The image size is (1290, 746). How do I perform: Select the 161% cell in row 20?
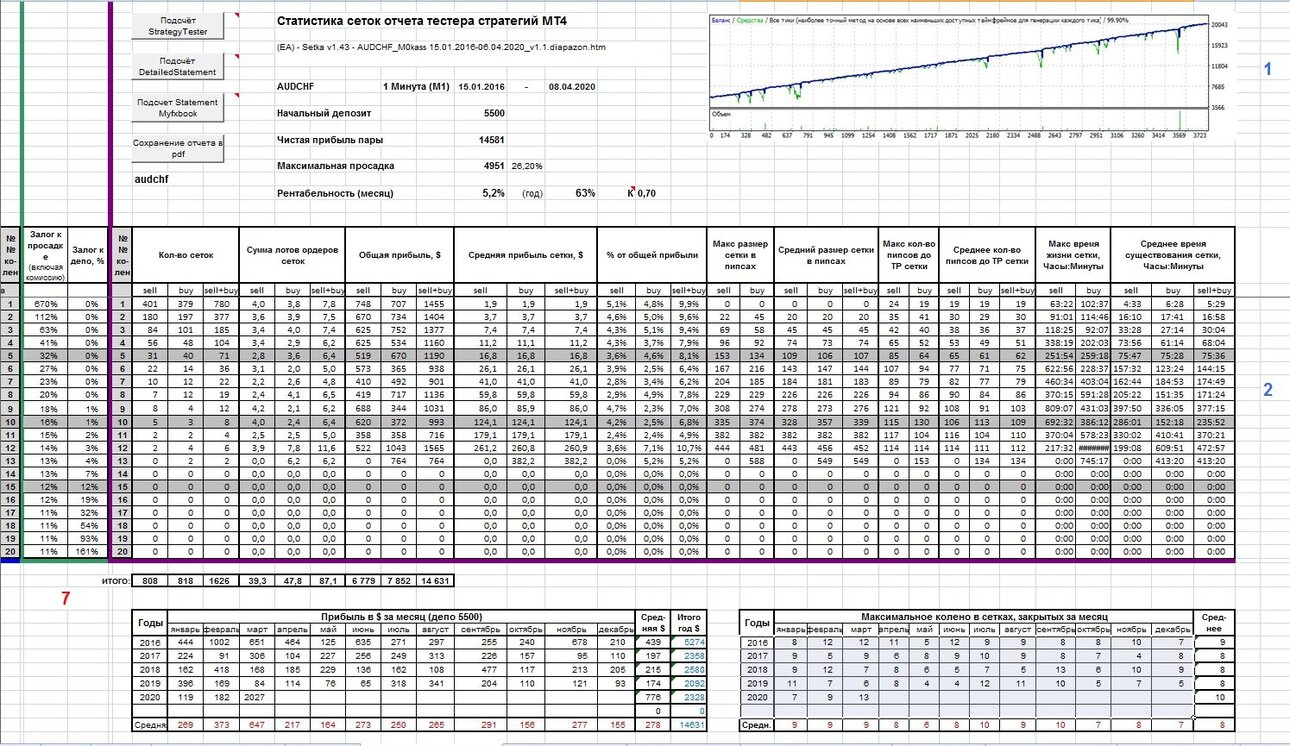tap(90, 552)
